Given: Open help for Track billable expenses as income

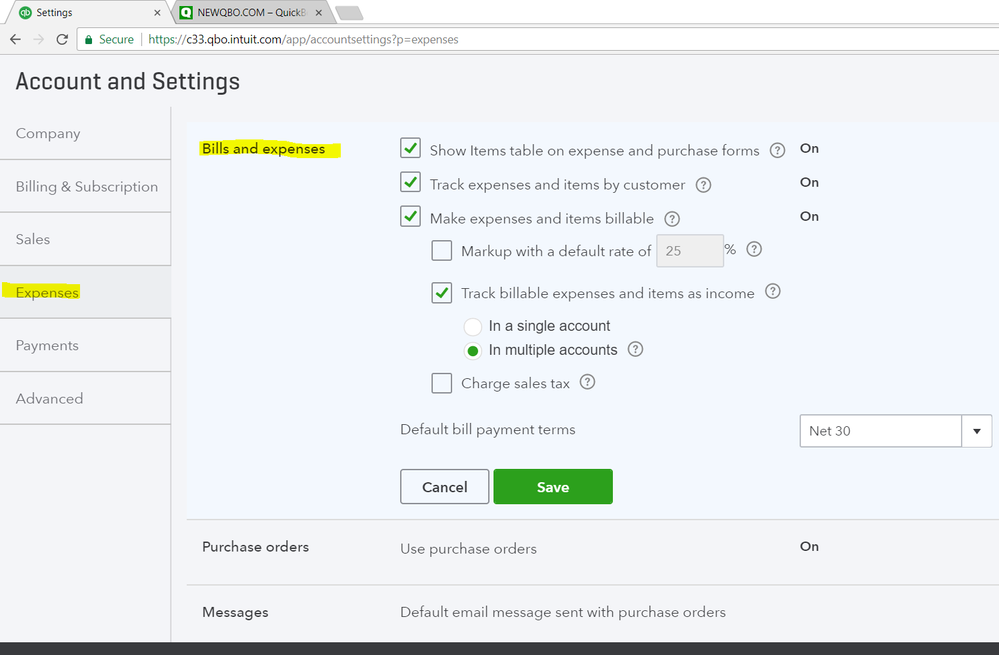Looking at the screenshot, I should pos(772,293).
